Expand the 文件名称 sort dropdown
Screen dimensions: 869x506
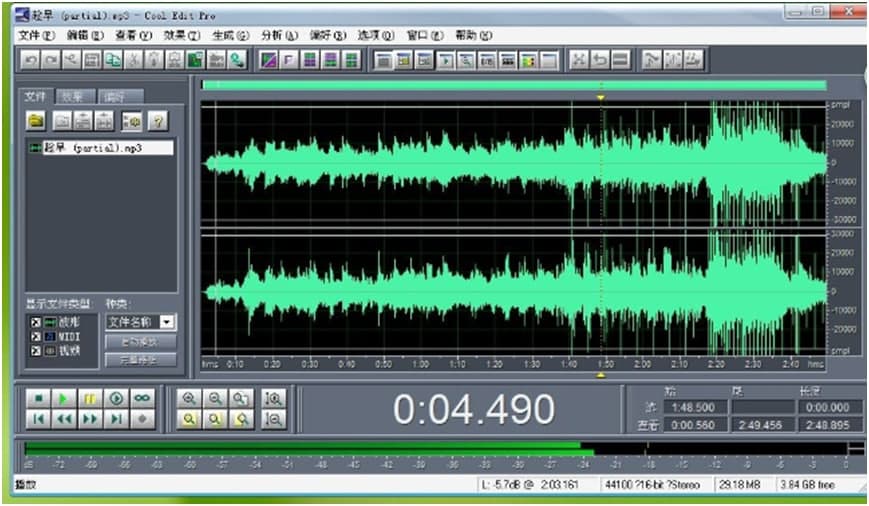pyautogui.click(x=167, y=322)
